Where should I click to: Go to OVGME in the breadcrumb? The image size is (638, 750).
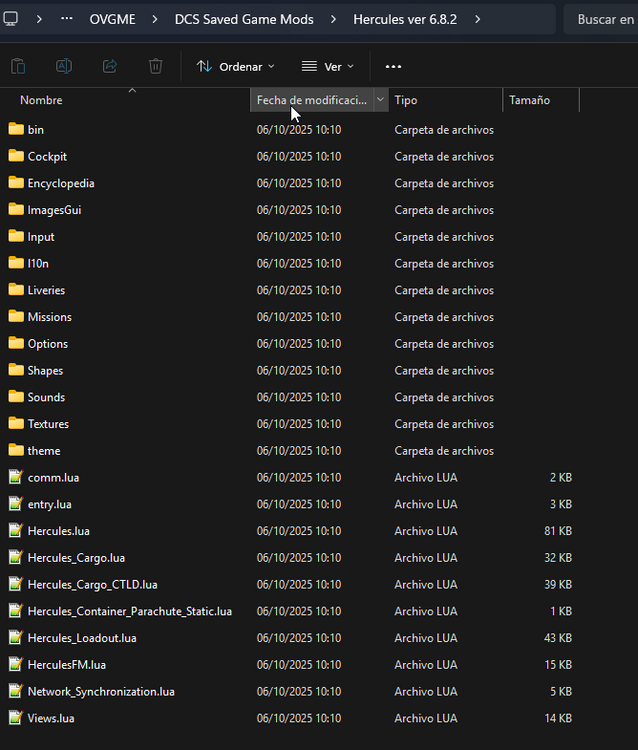(x=112, y=19)
